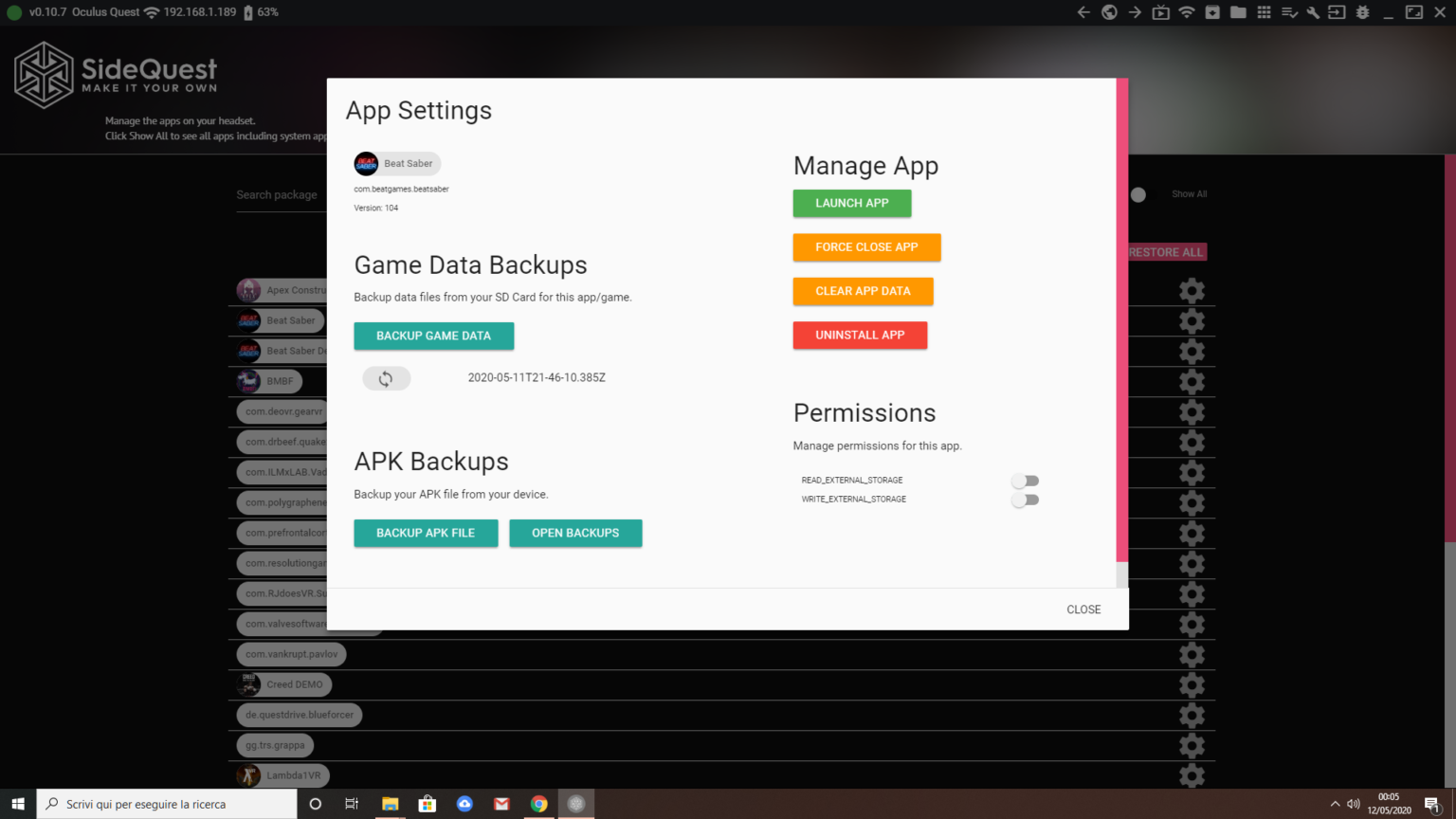Enable the WRITE_EXTERNAL_STORAGE permission toggle
The height and width of the screenshot is (819, 1456).
click(x=1025, y=500)
